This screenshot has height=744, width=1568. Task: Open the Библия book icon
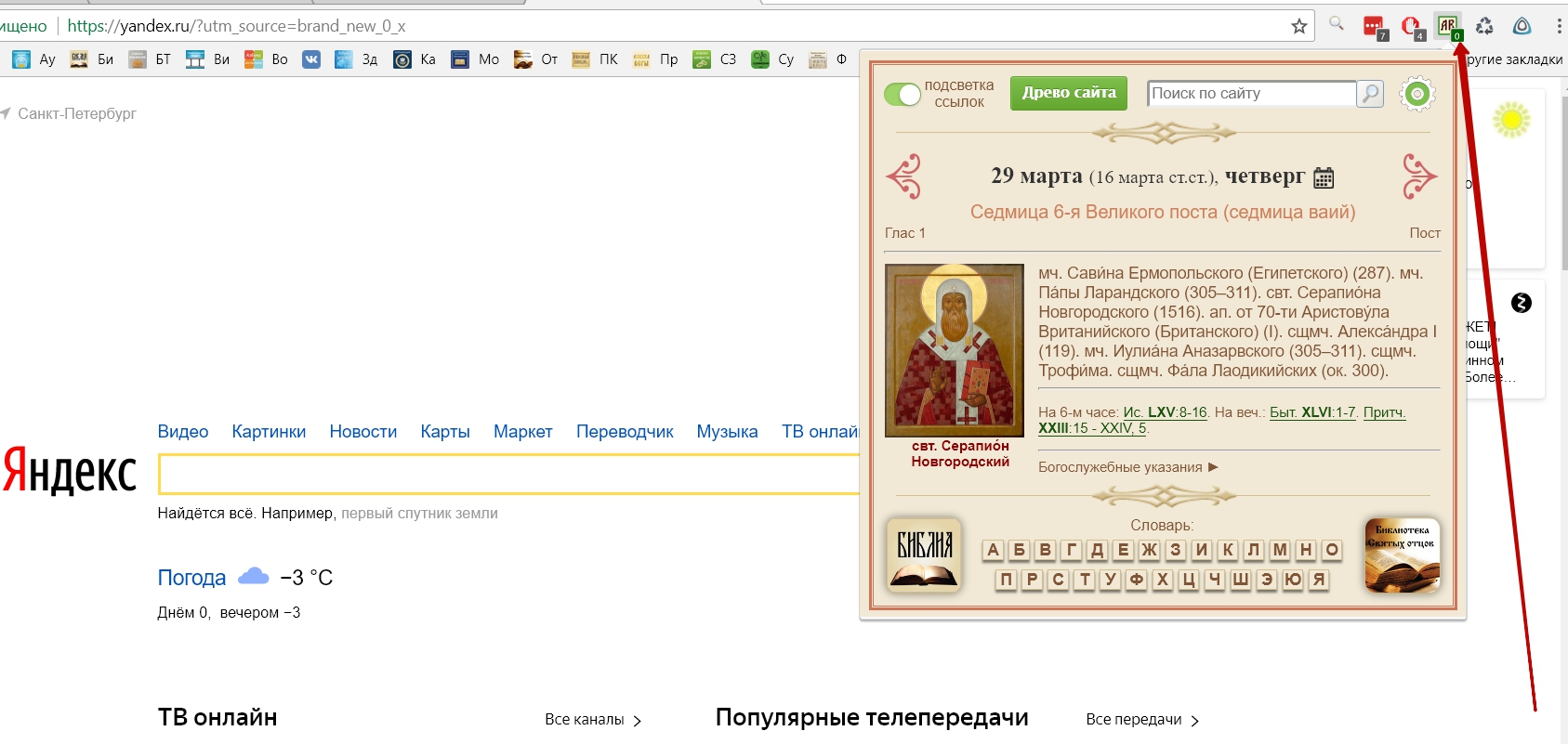click(923, 555)
